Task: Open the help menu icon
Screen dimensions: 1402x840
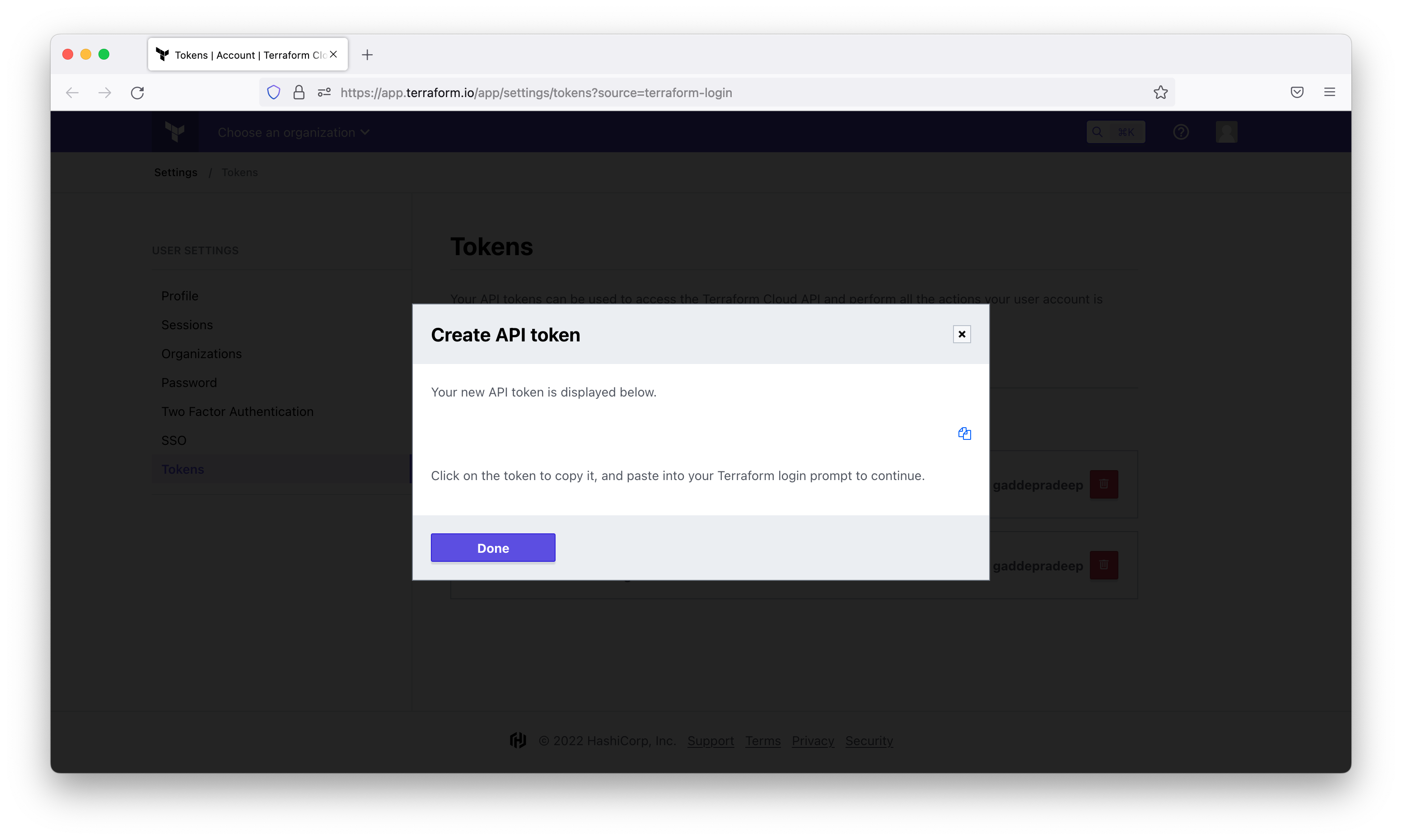Action: pyautogui.click(x=1180, y=132)
